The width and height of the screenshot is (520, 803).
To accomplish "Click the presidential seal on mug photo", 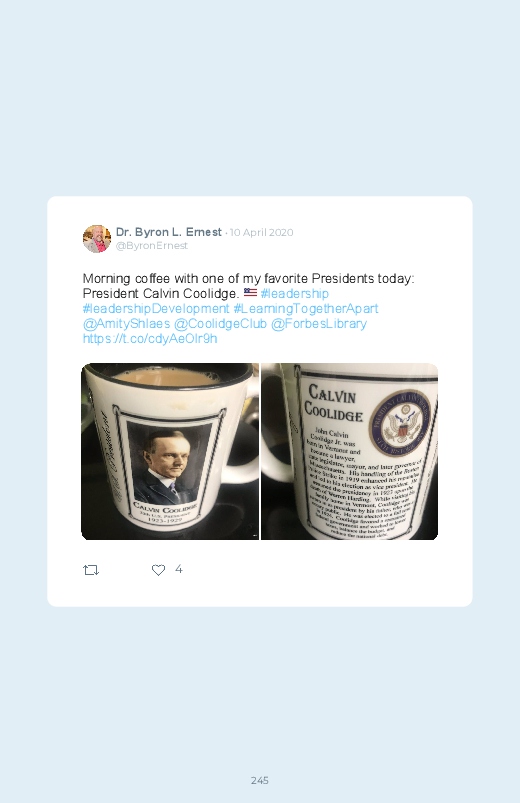I will (x=400, y=424).
